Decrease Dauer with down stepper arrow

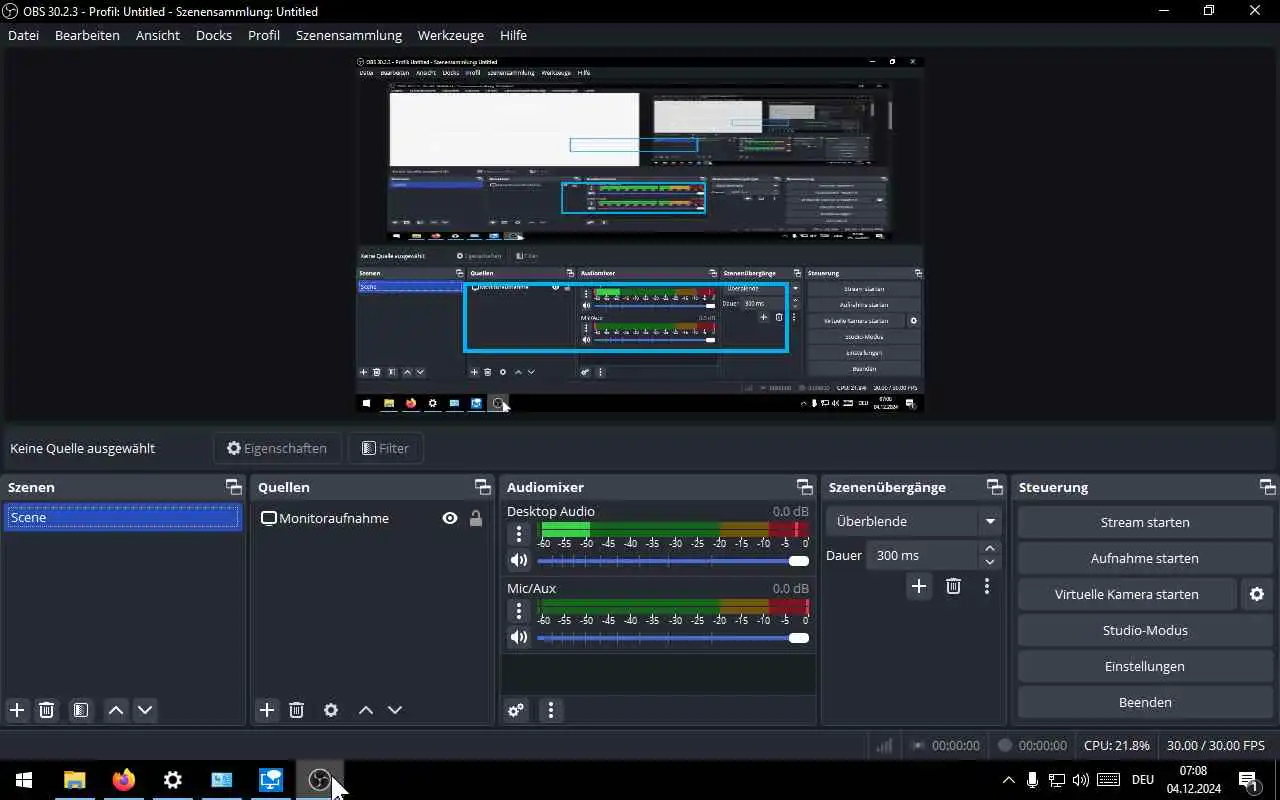tap(990, 562)
